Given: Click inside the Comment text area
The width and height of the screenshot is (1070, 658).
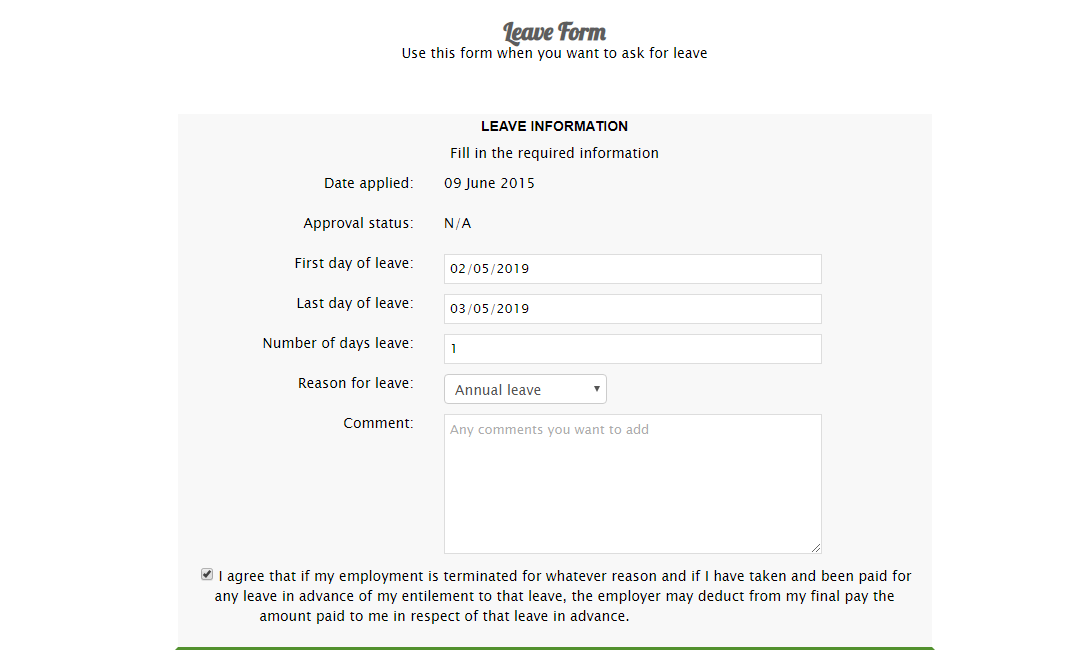Looking at the screenshot, I should (x=633, y=484).
